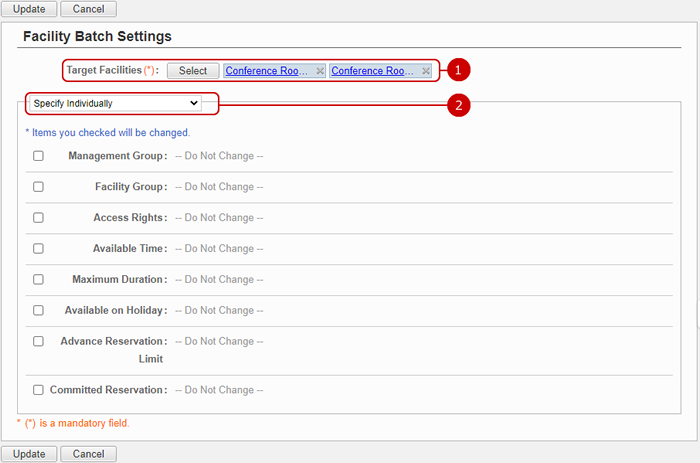
Task: Check the Available Time checkbox
Action: [x=38, y=248]
